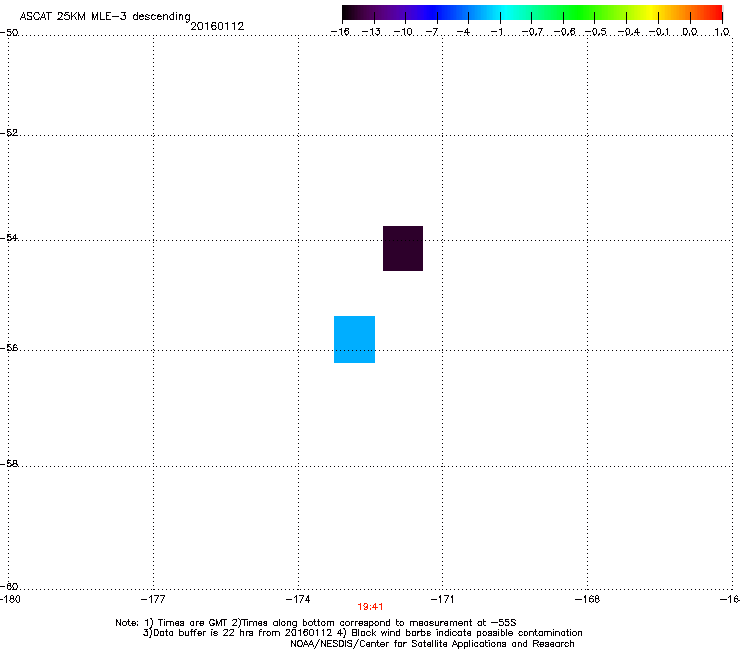
Task: Click the -0.5 color scale label
Action: click(x=596, y=32)
